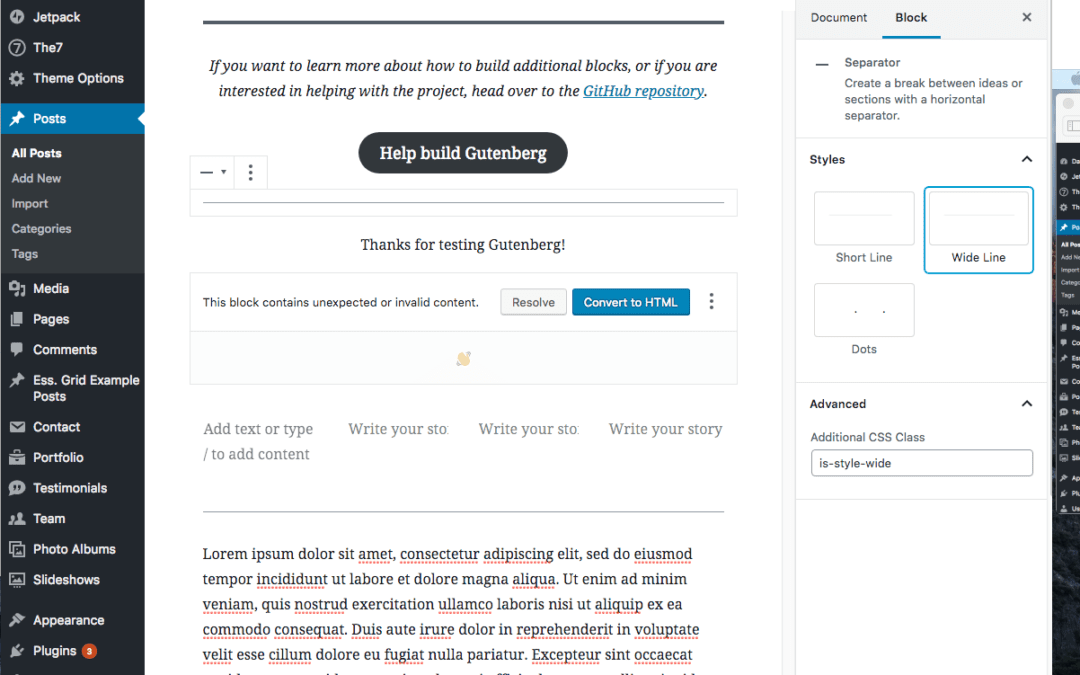Open the separator block type switcher dropdown
Screen dimensions: 1080x675
click(x=211, y=171)
